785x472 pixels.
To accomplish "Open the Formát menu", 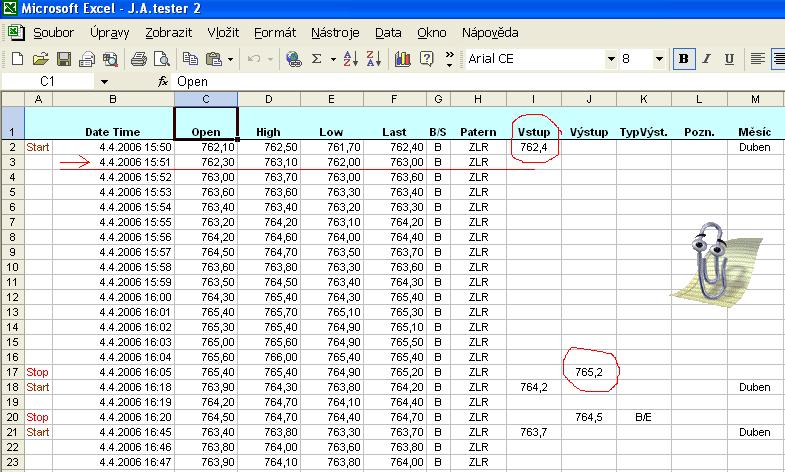I will (x=274, y=32).
